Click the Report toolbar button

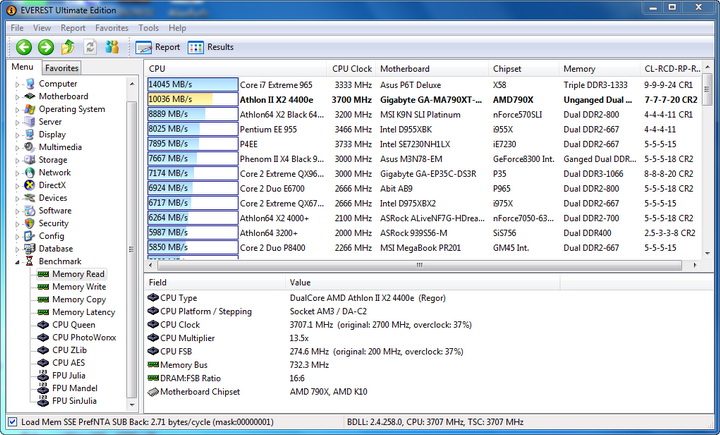point(158,47)
